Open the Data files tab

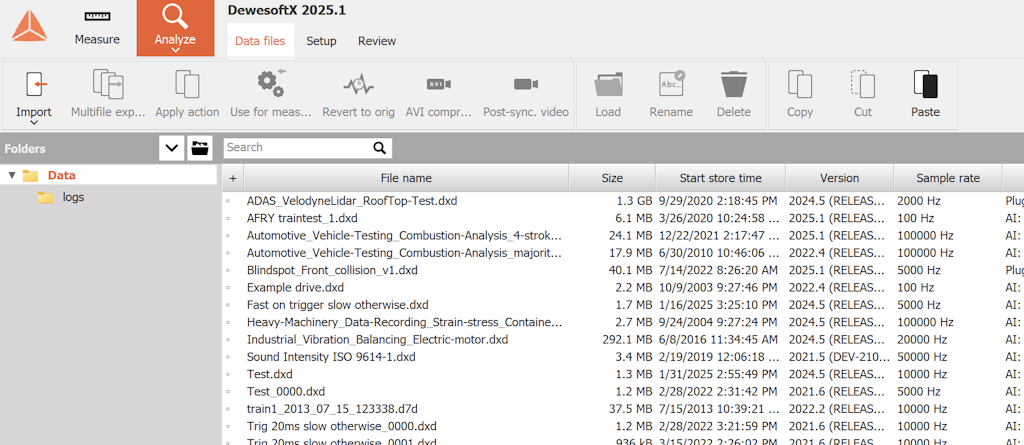[260, 41]
